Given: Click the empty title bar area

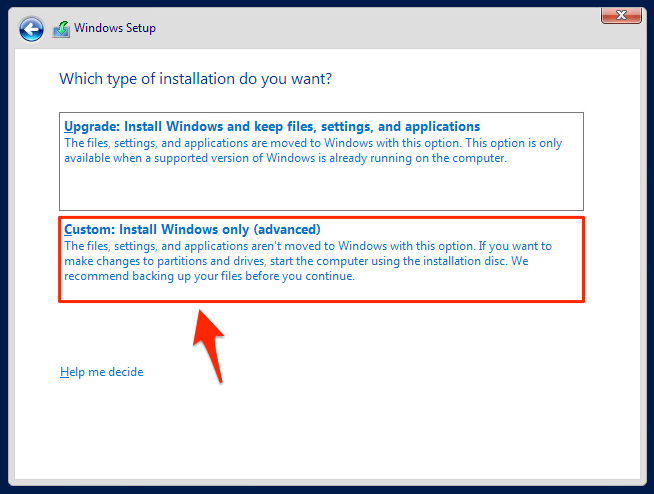Looking at the screenshot, I should point(380,28).
